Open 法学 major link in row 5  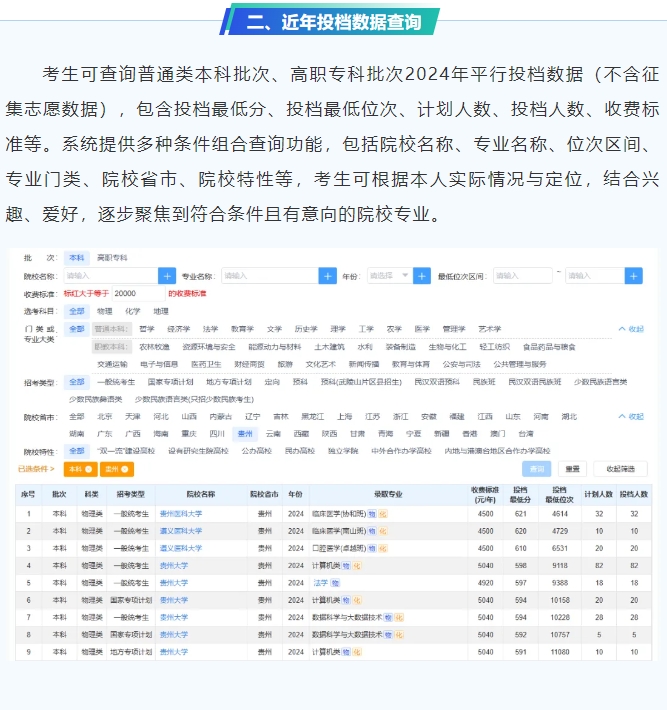tap(320, 583)
